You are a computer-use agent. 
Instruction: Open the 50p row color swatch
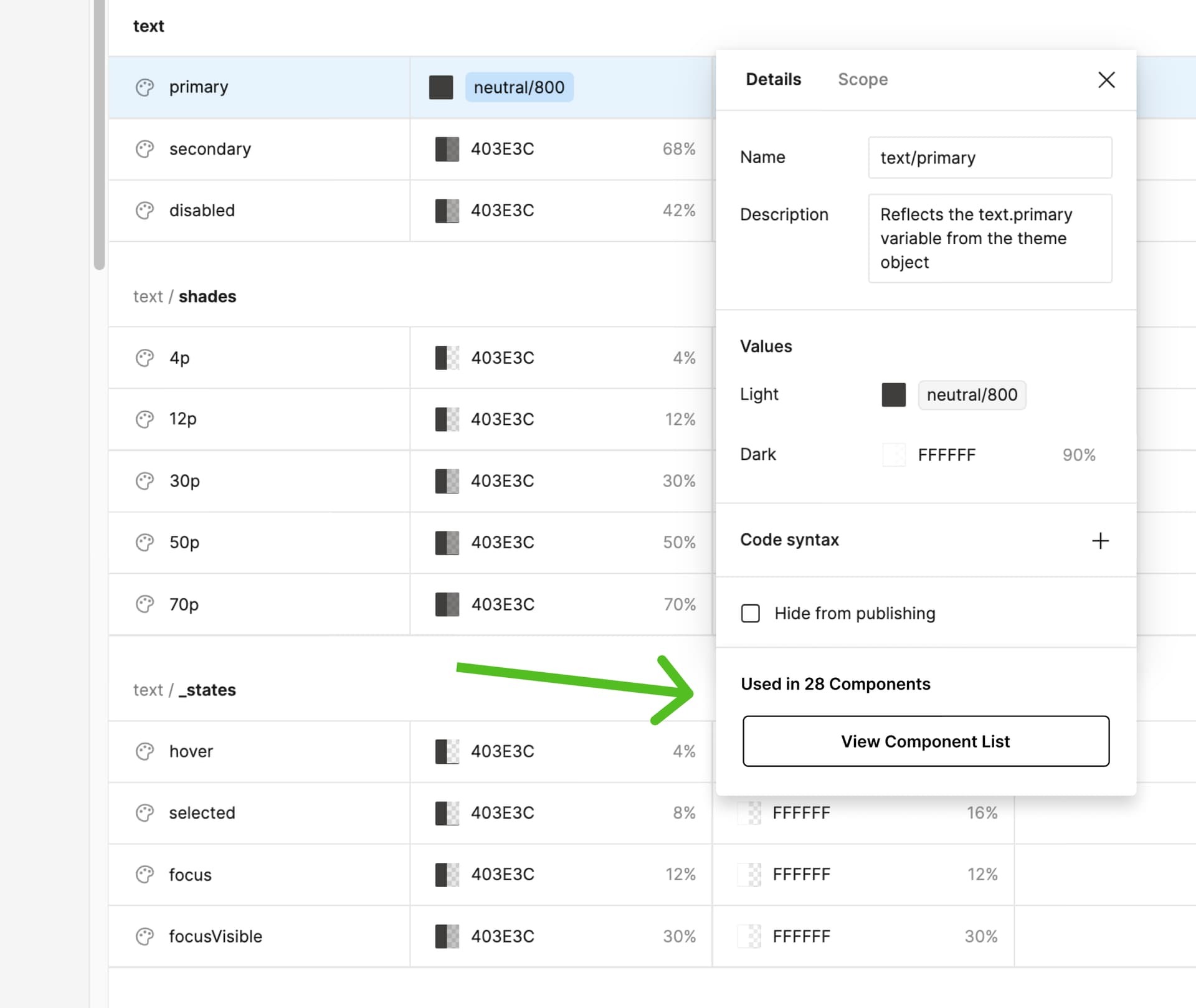447,542
